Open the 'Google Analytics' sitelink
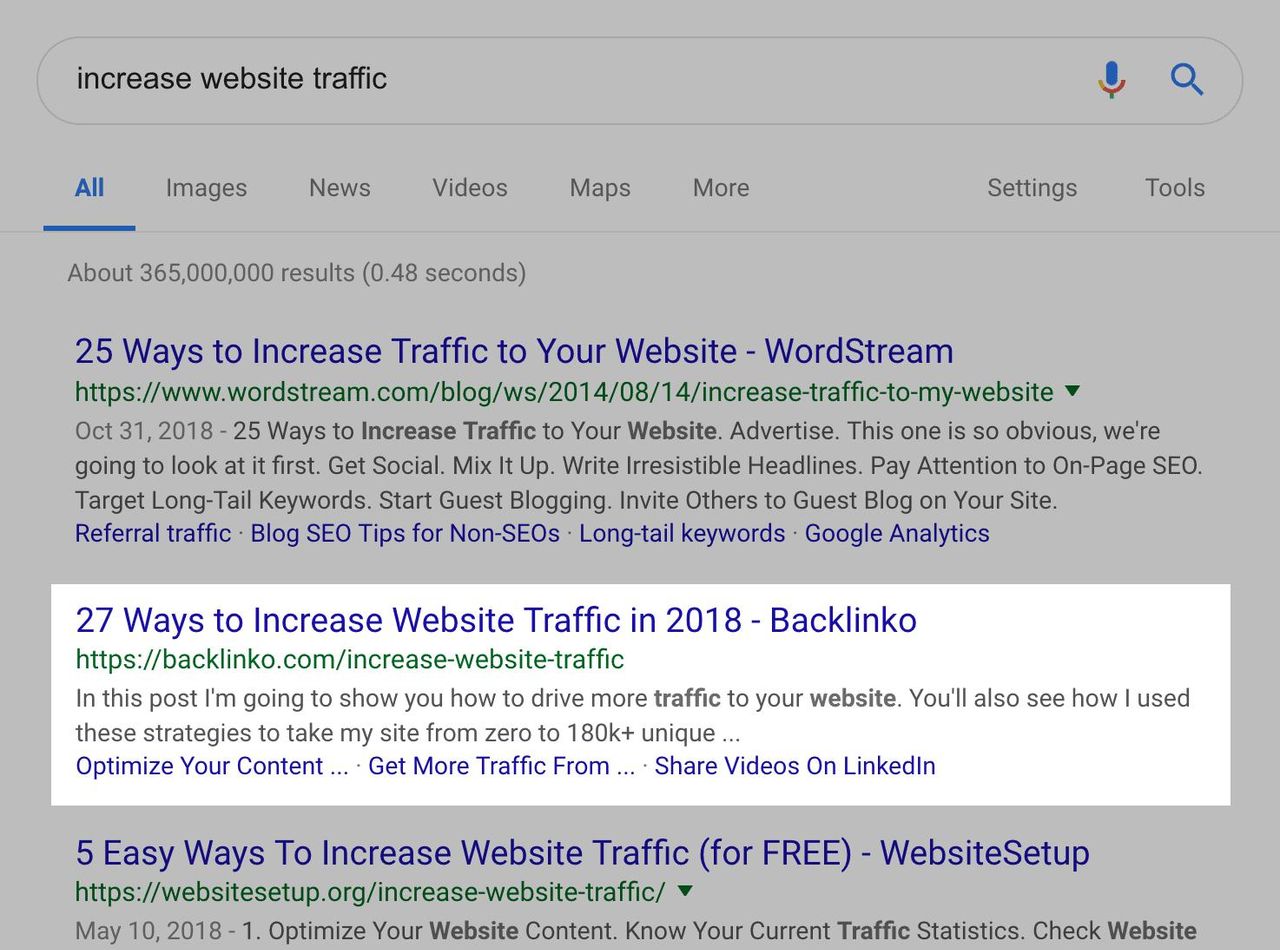 (x=897, y=533)
